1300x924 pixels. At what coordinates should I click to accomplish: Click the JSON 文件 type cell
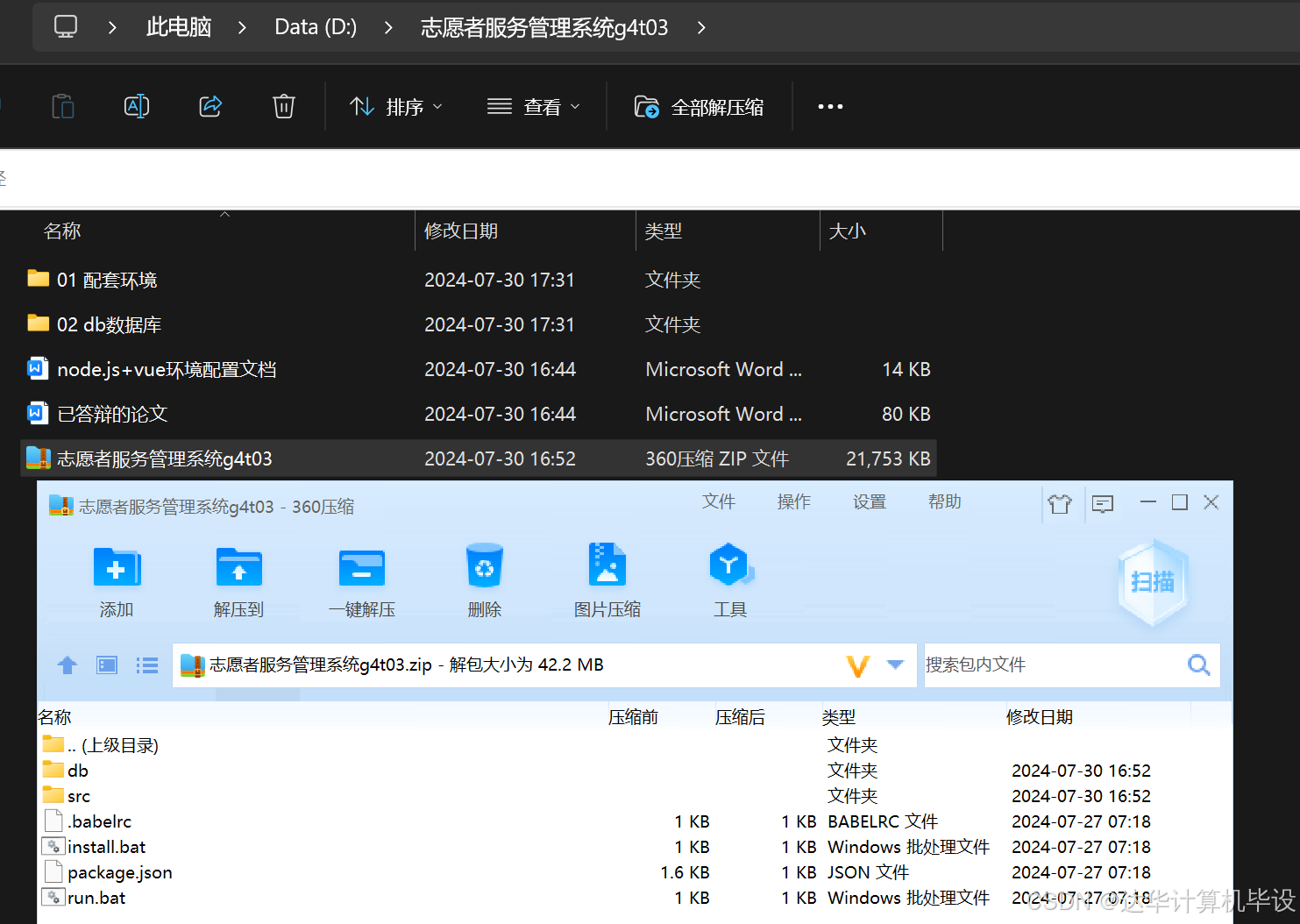[869, 872]
